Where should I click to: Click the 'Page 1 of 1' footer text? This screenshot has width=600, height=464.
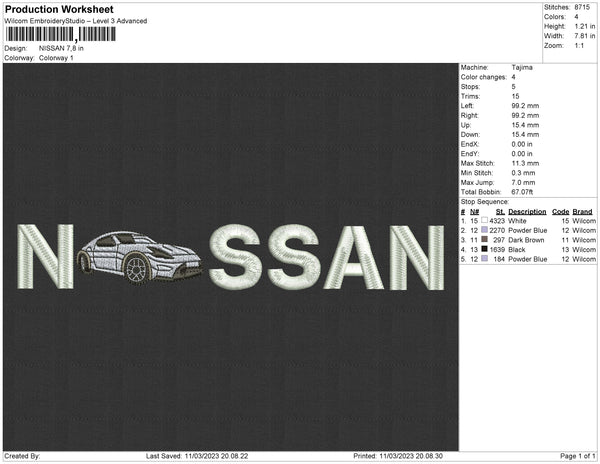pos(578,456)
